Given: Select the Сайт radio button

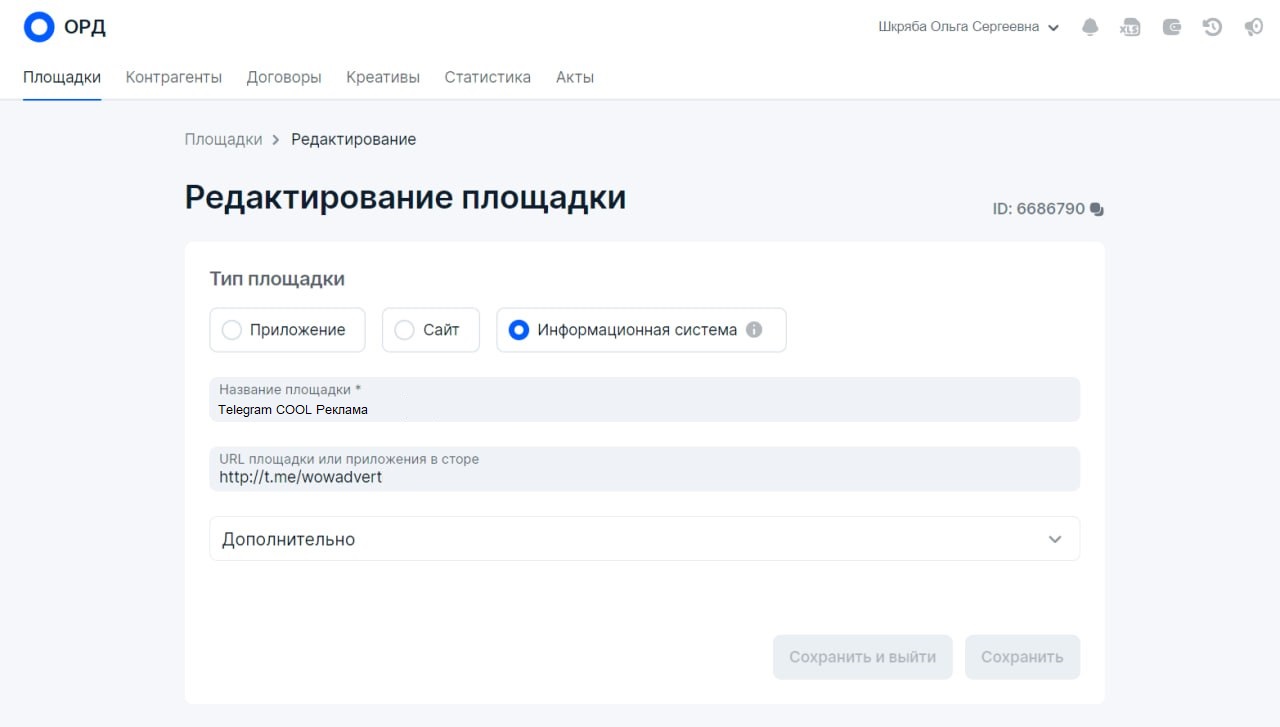Looking at the screenshot, I should [404, 330].
